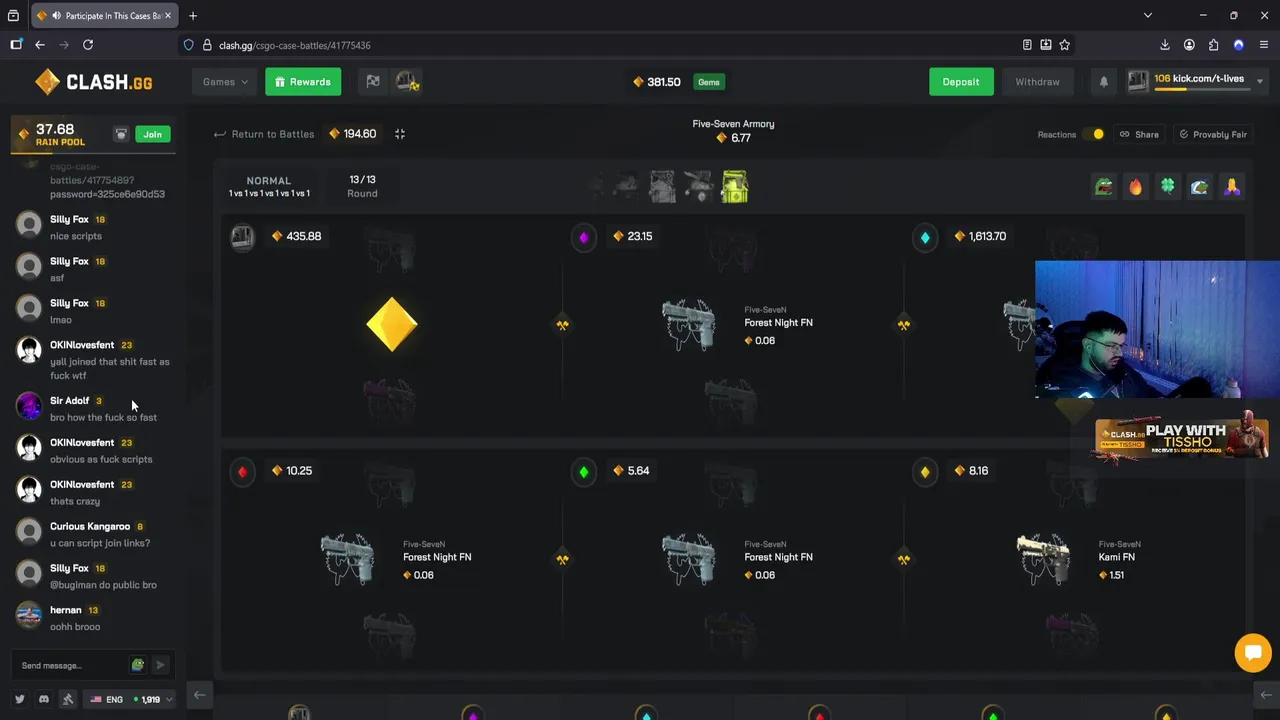Open Silly Fox's 'nice scripts' message
Image resolution: width=1280 pixels, height=720 pixels.
(x=76, y=236)
